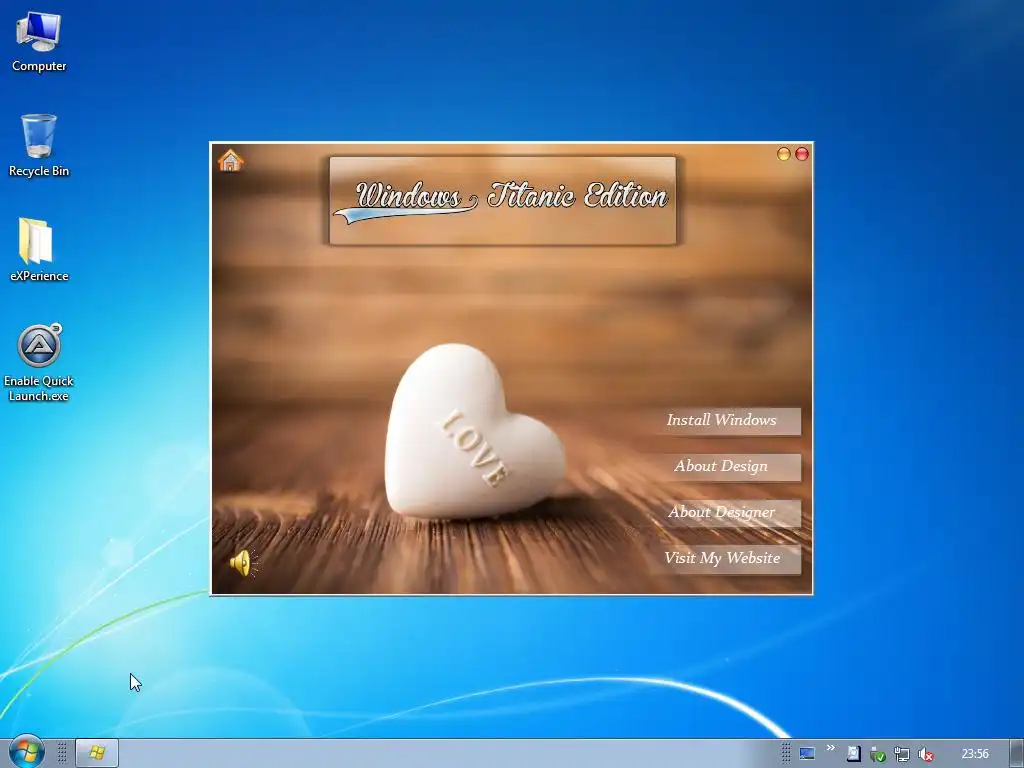Click the show desktop toolbar icon in taskbar
1024x768 pixels.
pyautogui.click(x=807, y=754)
